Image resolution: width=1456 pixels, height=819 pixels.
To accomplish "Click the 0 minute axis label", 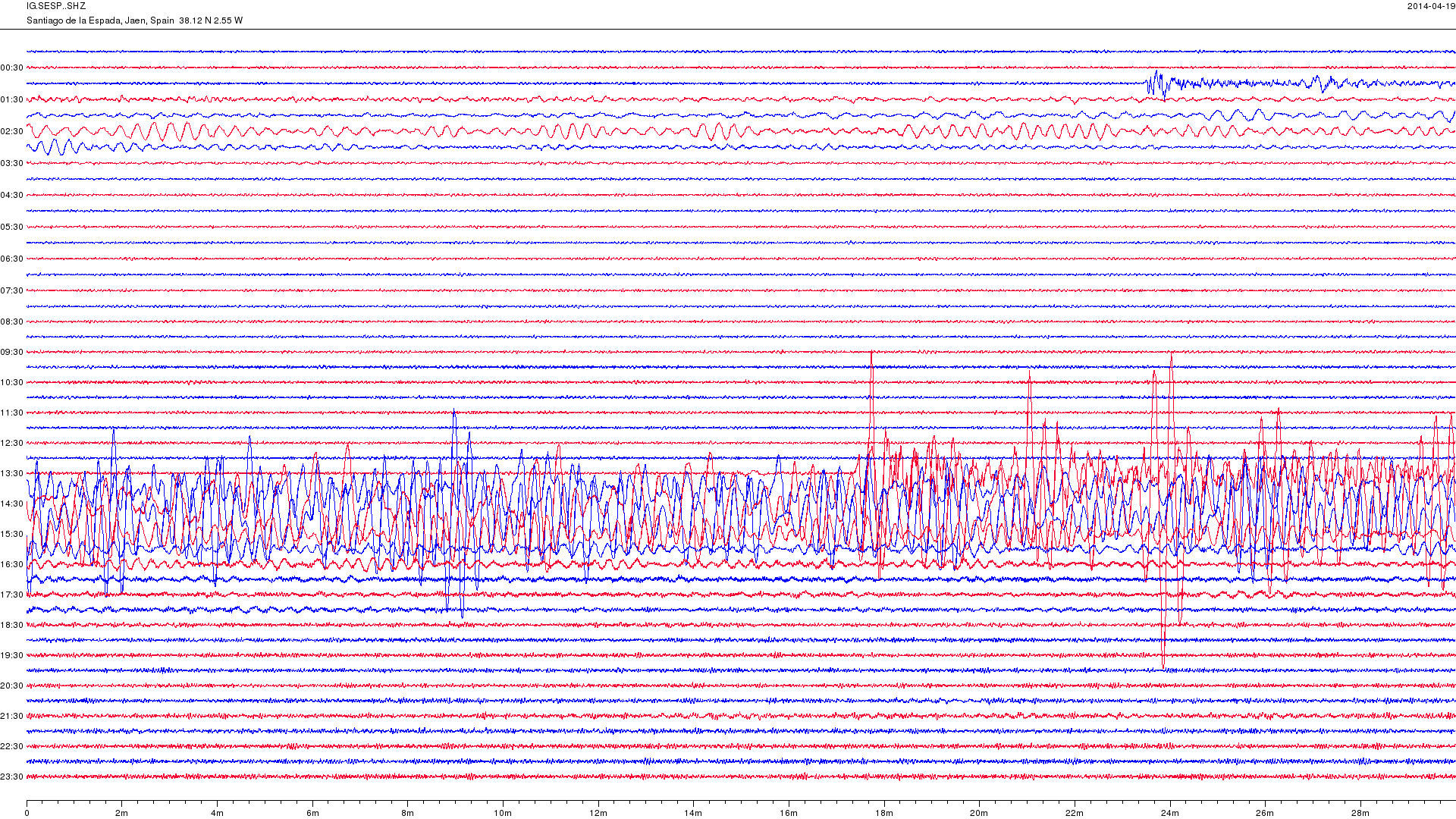I will point(27,814).
